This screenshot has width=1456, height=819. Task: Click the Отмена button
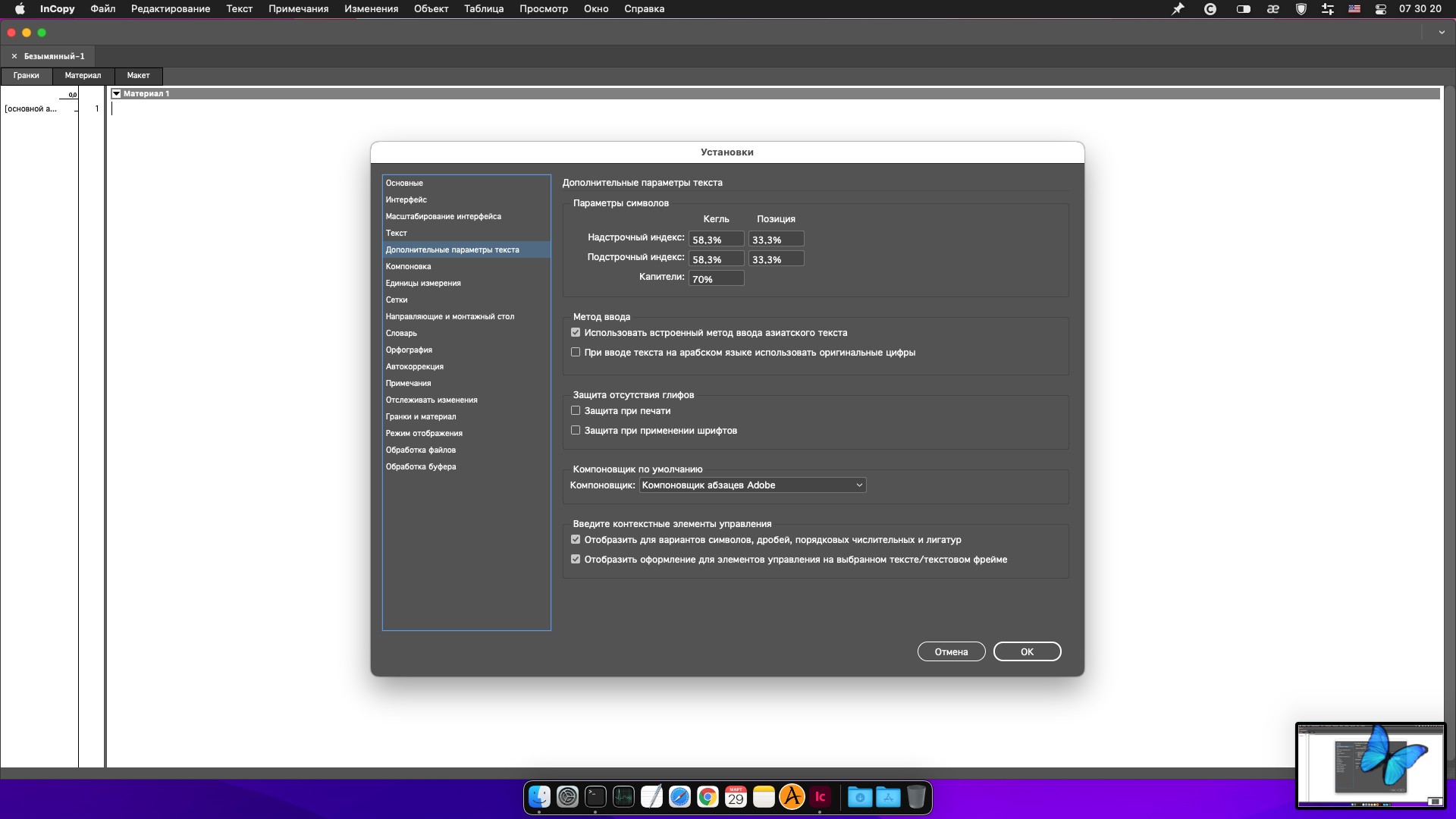click(950, 652)
